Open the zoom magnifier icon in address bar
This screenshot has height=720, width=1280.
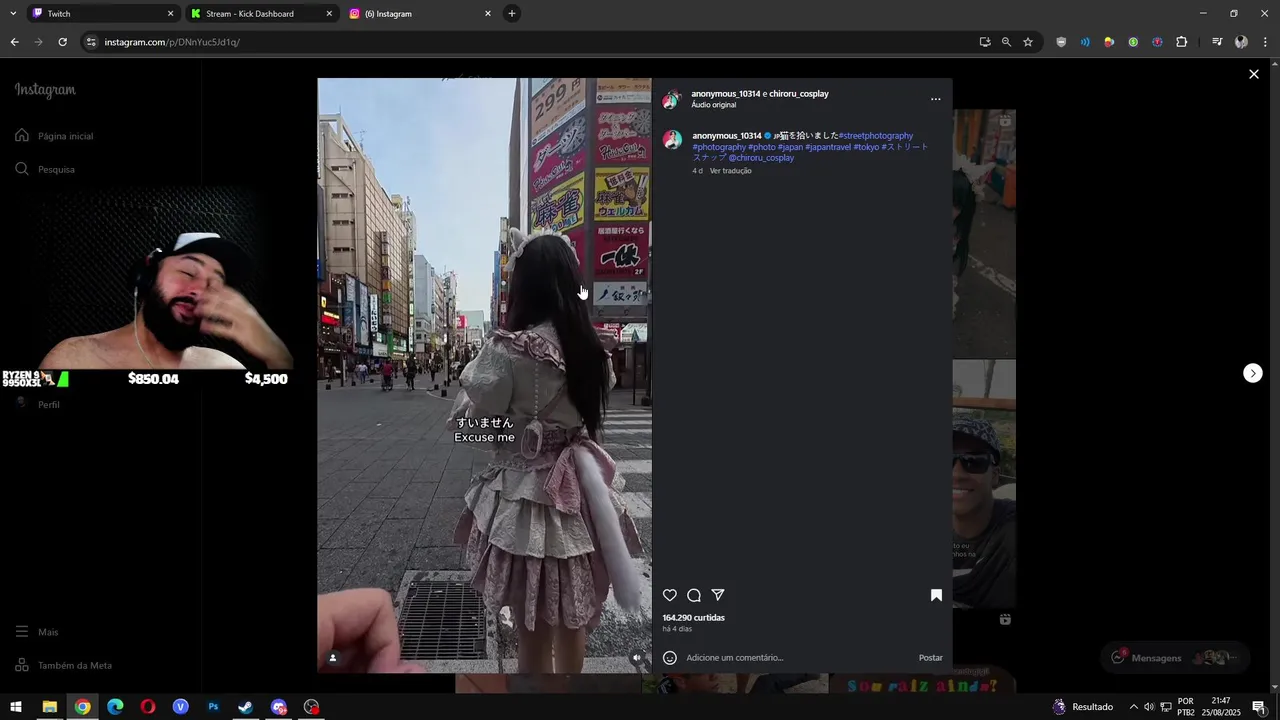click(1006, 42)
